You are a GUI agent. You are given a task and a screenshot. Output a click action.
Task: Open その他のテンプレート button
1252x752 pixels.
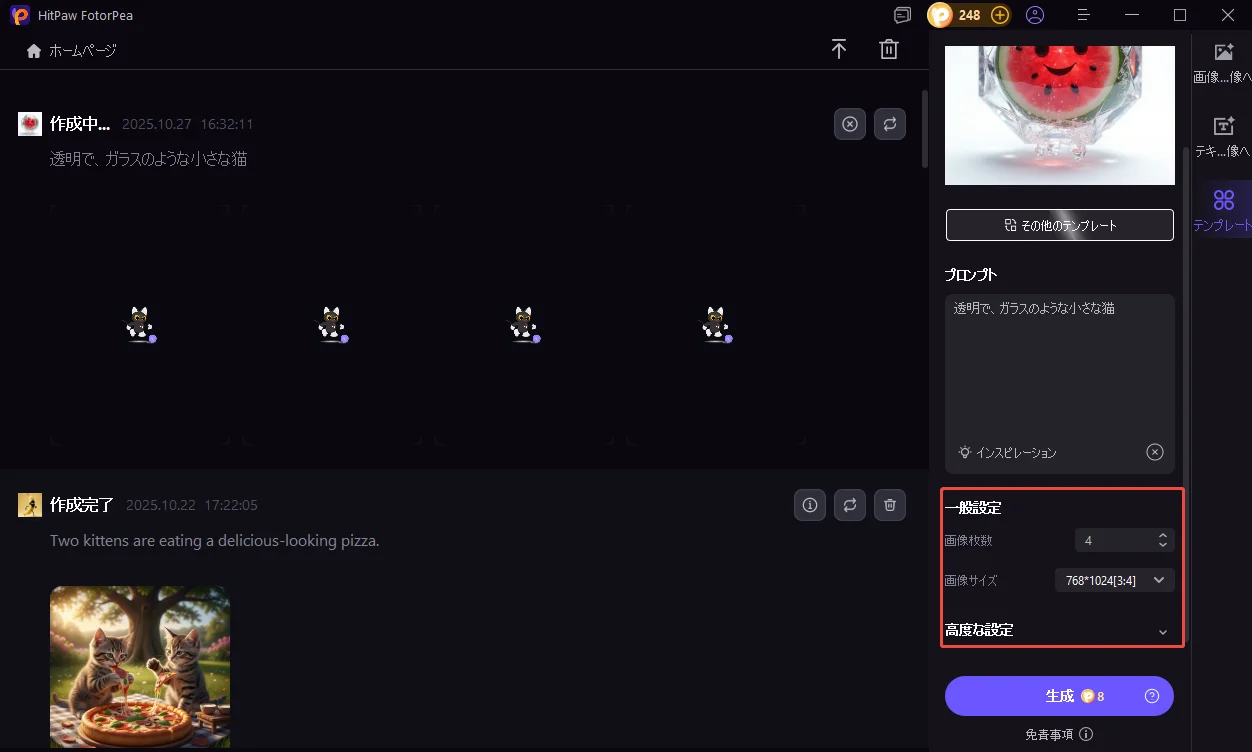pyautogui.click(x=1059, y=225)
